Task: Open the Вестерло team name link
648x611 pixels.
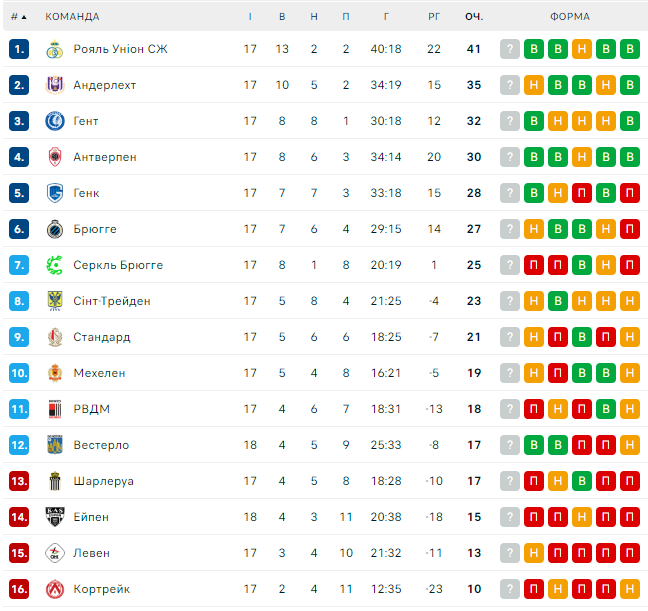Action: click(x=101, y=445)
